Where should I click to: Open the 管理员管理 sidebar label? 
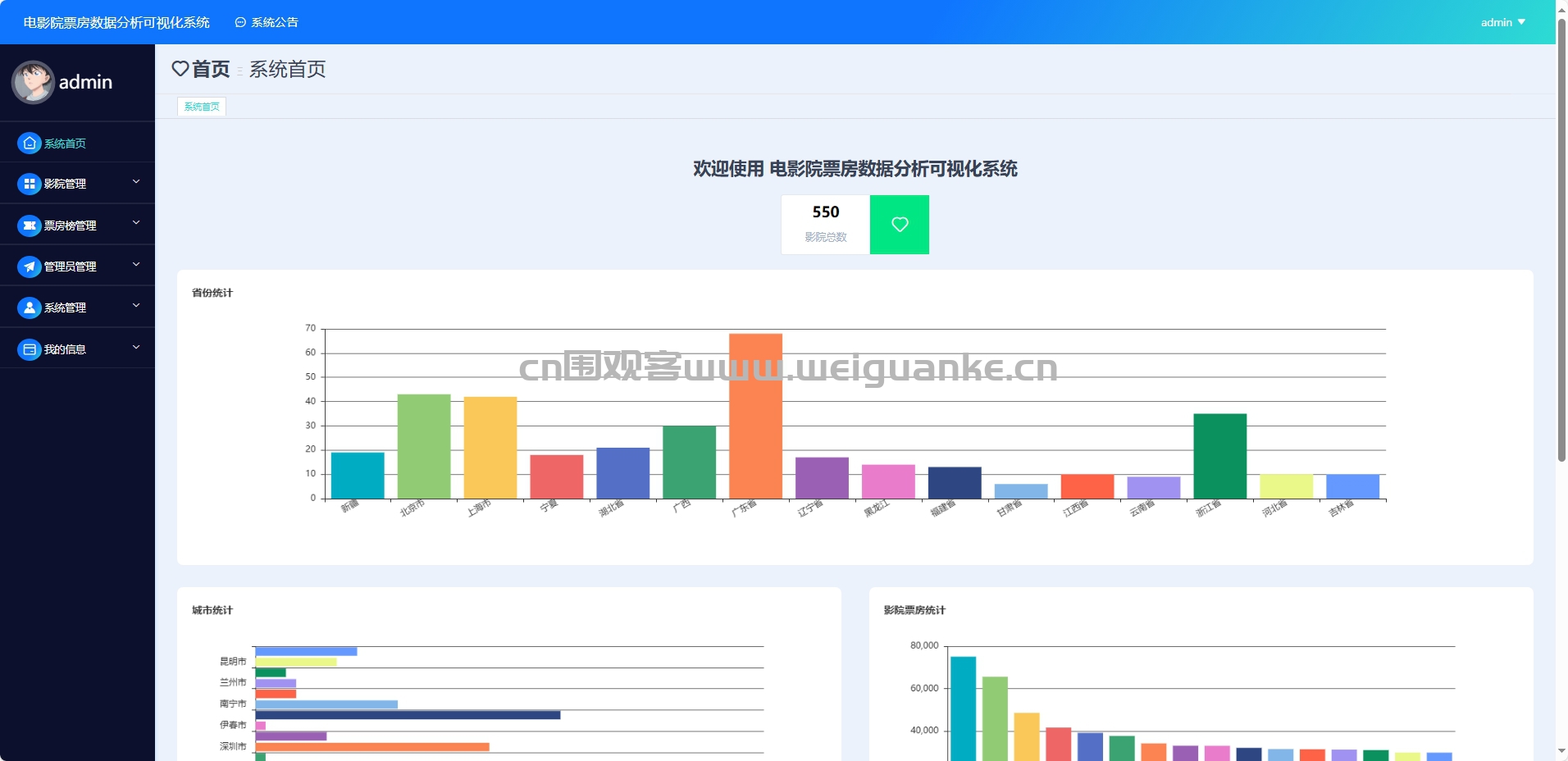tap(70, 267)
